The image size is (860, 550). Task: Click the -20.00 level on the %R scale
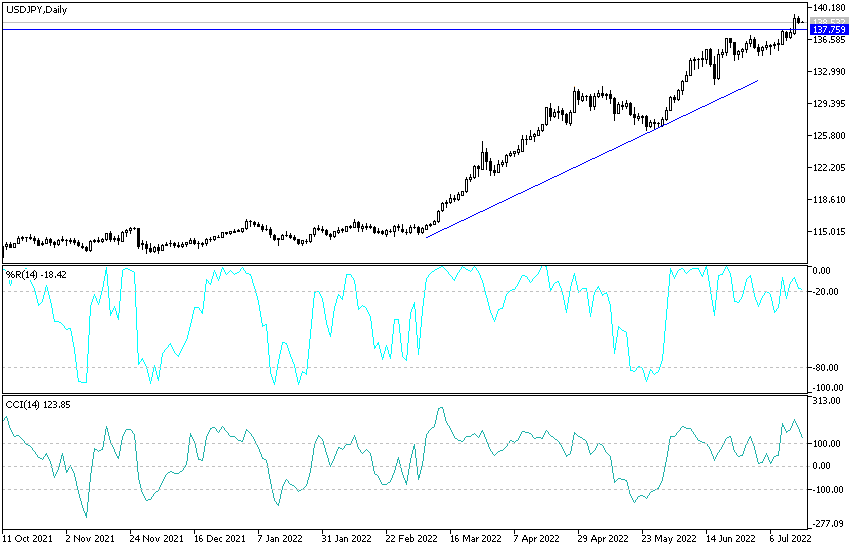coord(826,292)
